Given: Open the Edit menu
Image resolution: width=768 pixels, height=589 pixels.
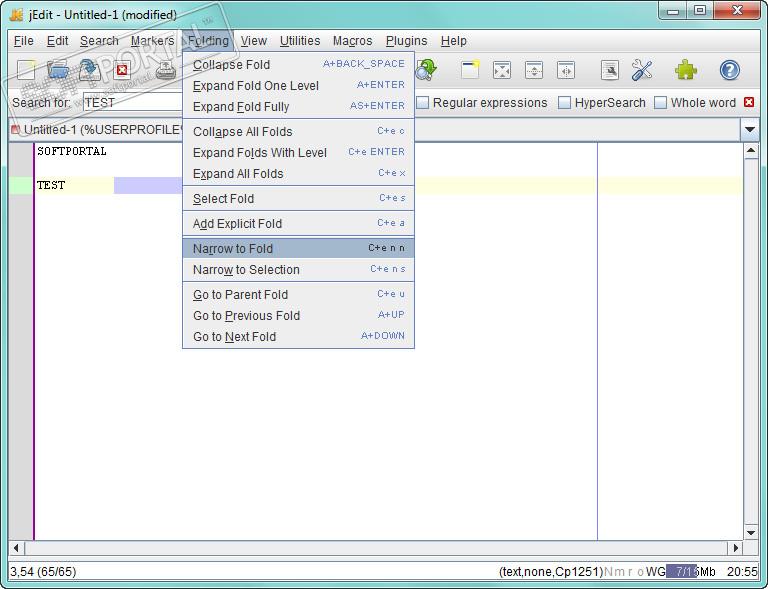Looking at the screenshot, I should (57, 41).
